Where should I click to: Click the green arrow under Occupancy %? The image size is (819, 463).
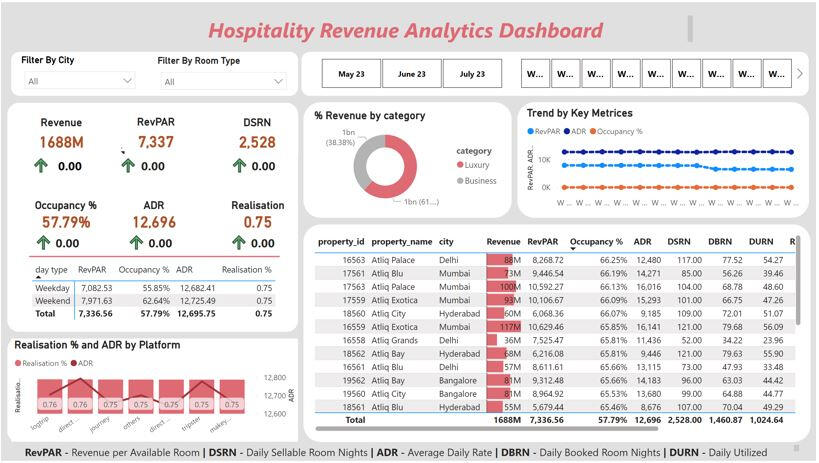[43, 242]
